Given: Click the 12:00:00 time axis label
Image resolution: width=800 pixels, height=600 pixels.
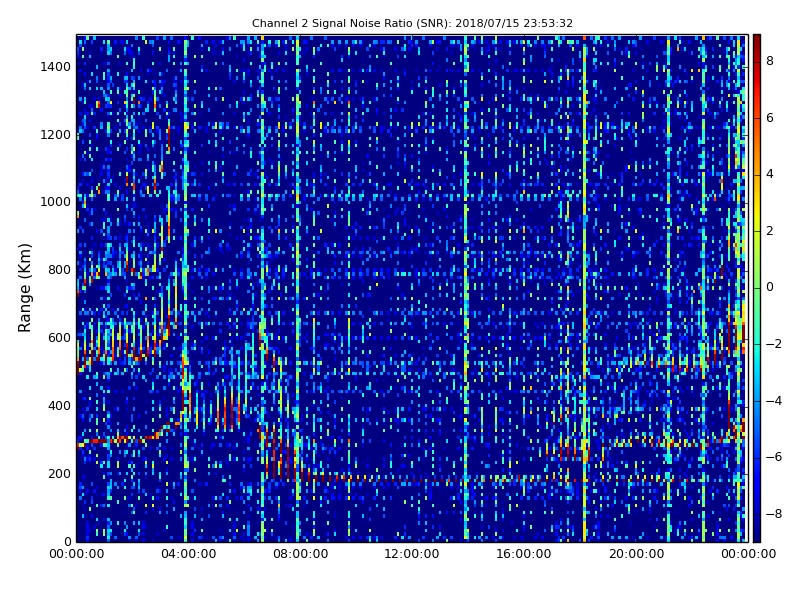Looking at the screenshot, I should (412, 554).
